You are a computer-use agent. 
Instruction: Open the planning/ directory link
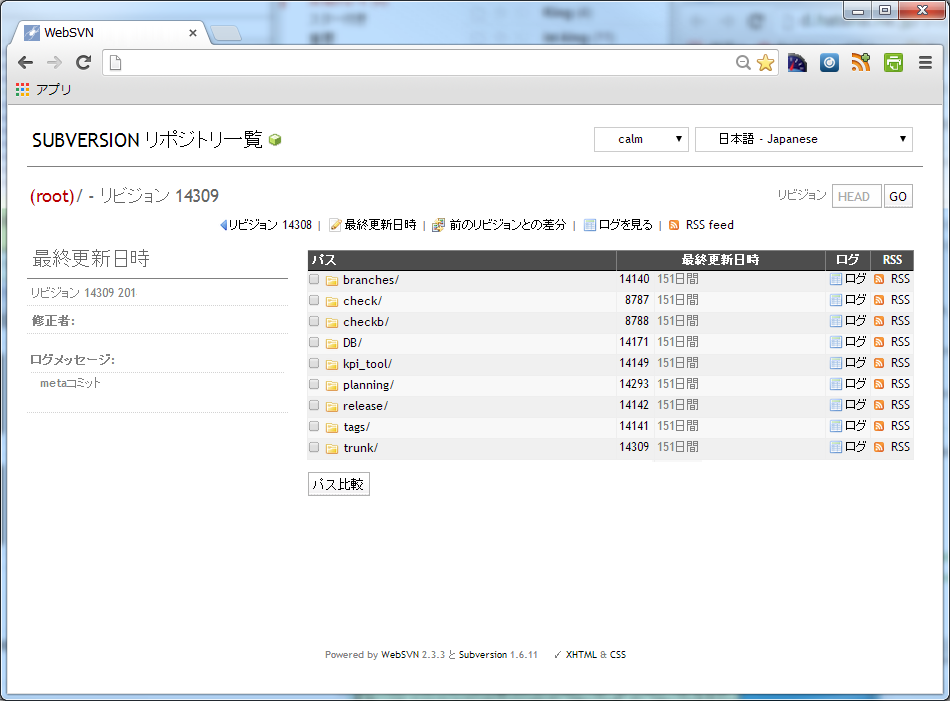click(x=368, y=385)
